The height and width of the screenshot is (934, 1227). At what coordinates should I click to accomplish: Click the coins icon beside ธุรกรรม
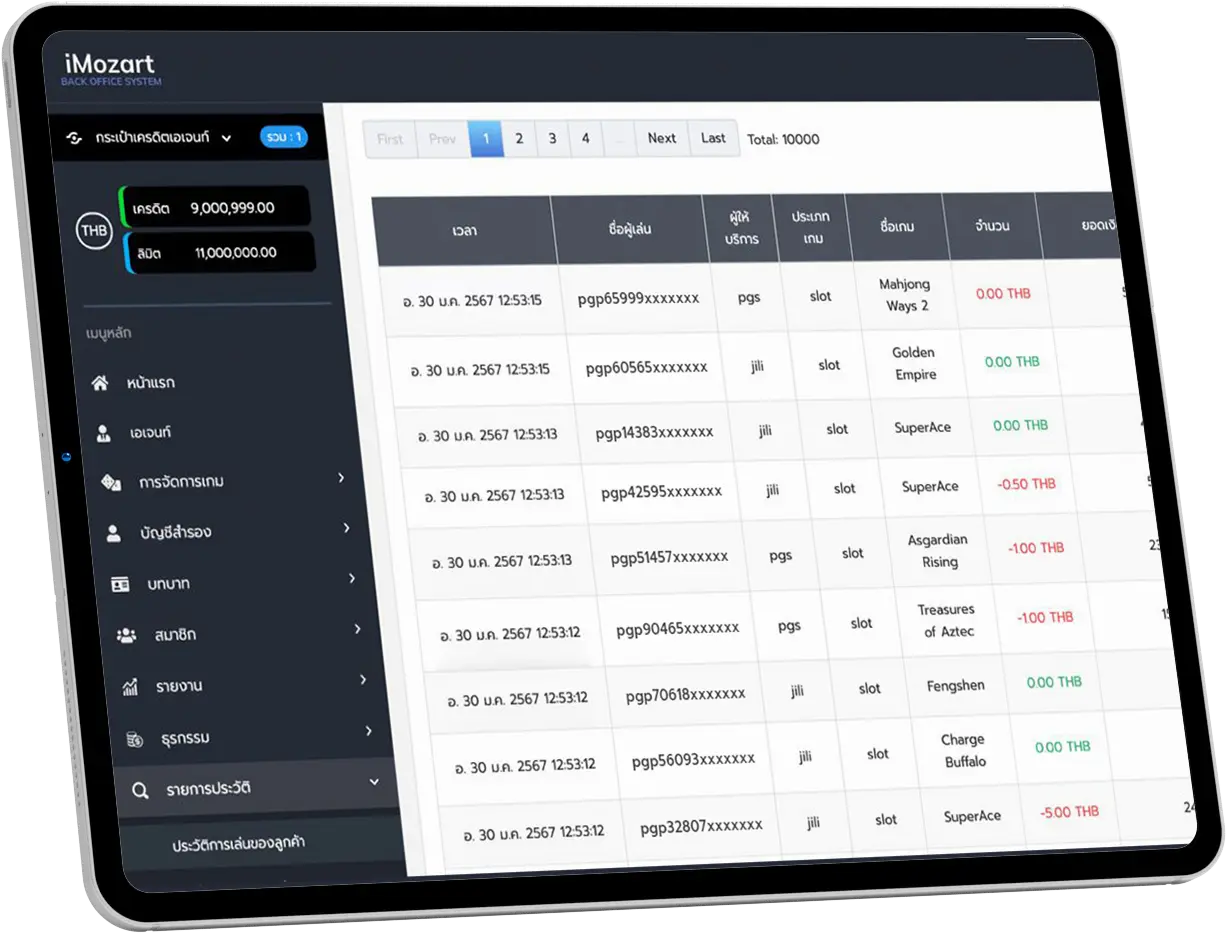135,739
